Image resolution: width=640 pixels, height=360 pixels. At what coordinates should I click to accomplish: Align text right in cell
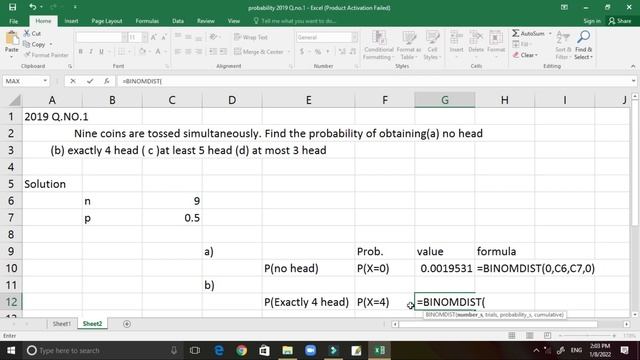[198, 51]
